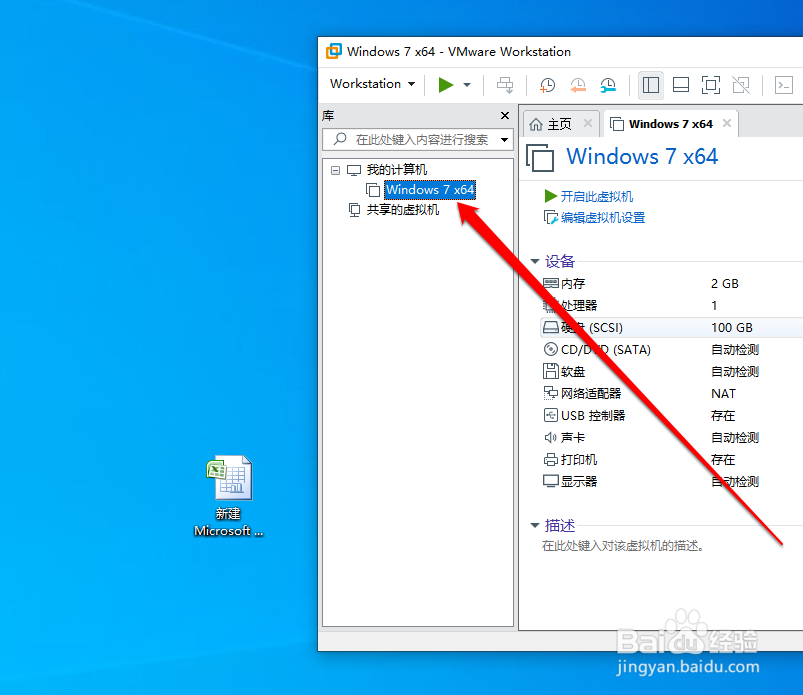
Task: Collapse the 设备 section
Action: [x=535, y=262]
